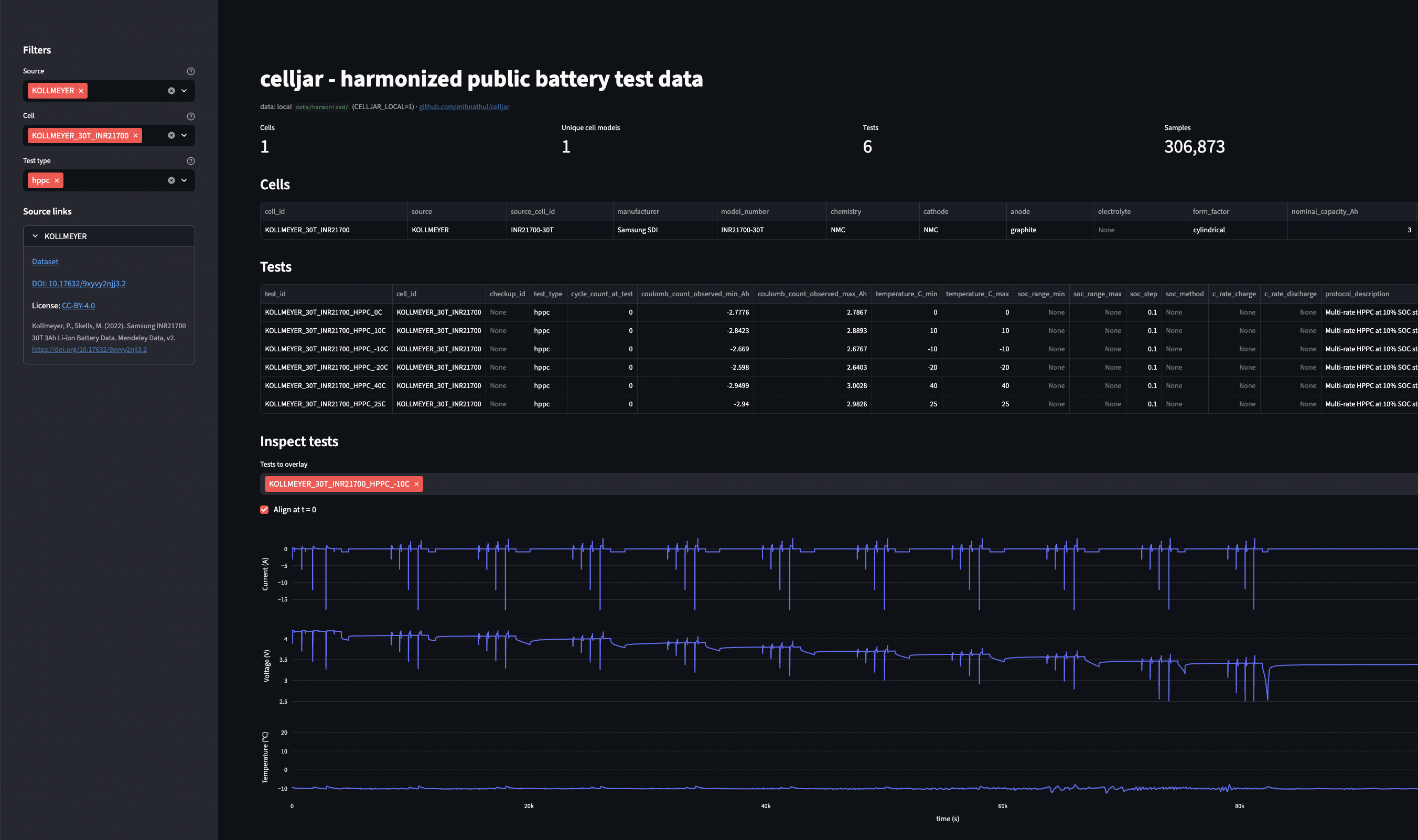Sort Tests table by temperature_C_min column

point(906,294)
